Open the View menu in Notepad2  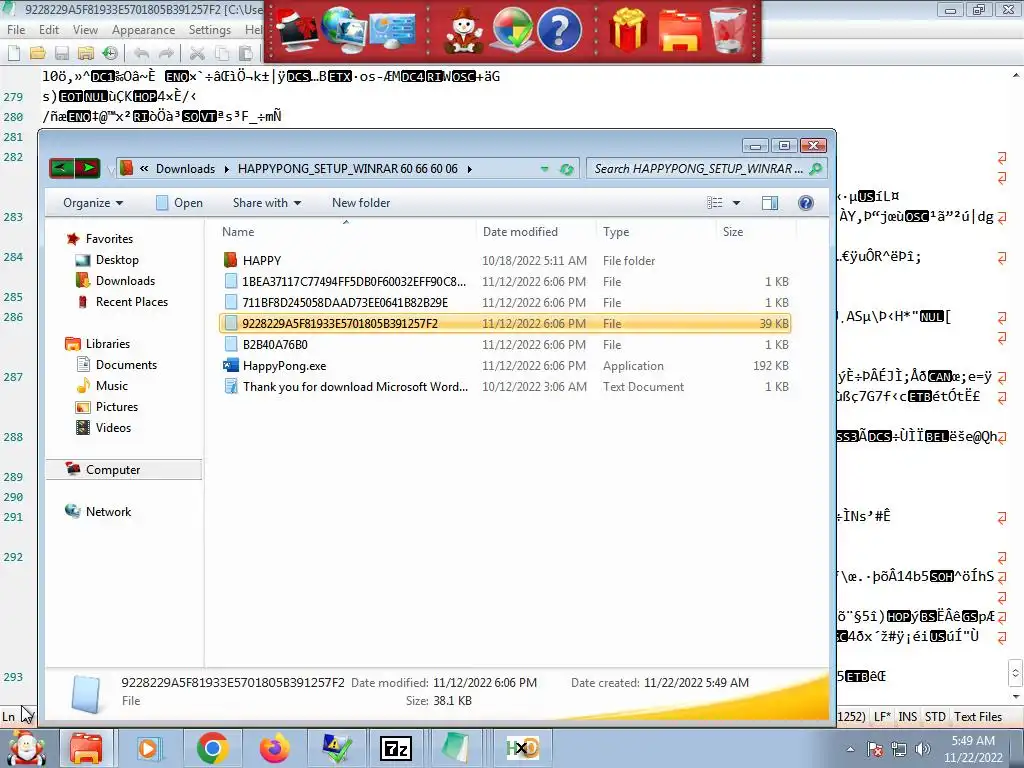coord(85,30)
